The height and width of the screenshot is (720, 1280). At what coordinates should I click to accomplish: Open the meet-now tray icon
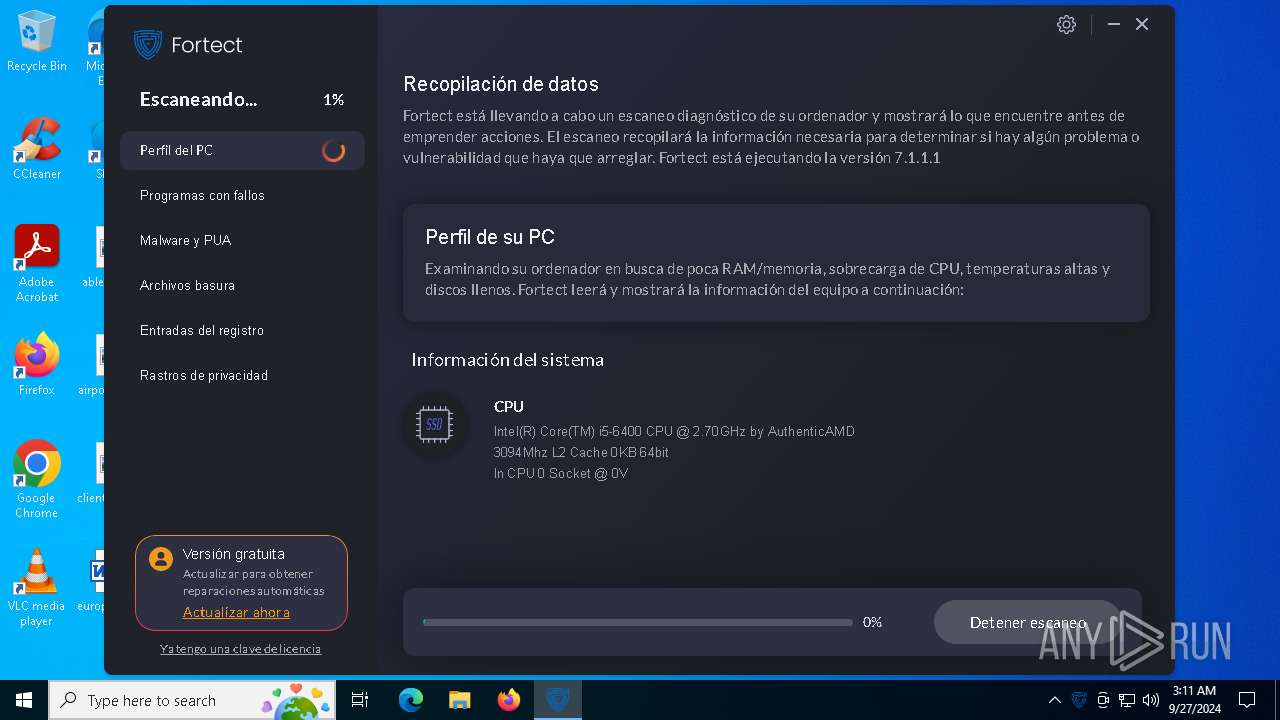point(1103,700)
